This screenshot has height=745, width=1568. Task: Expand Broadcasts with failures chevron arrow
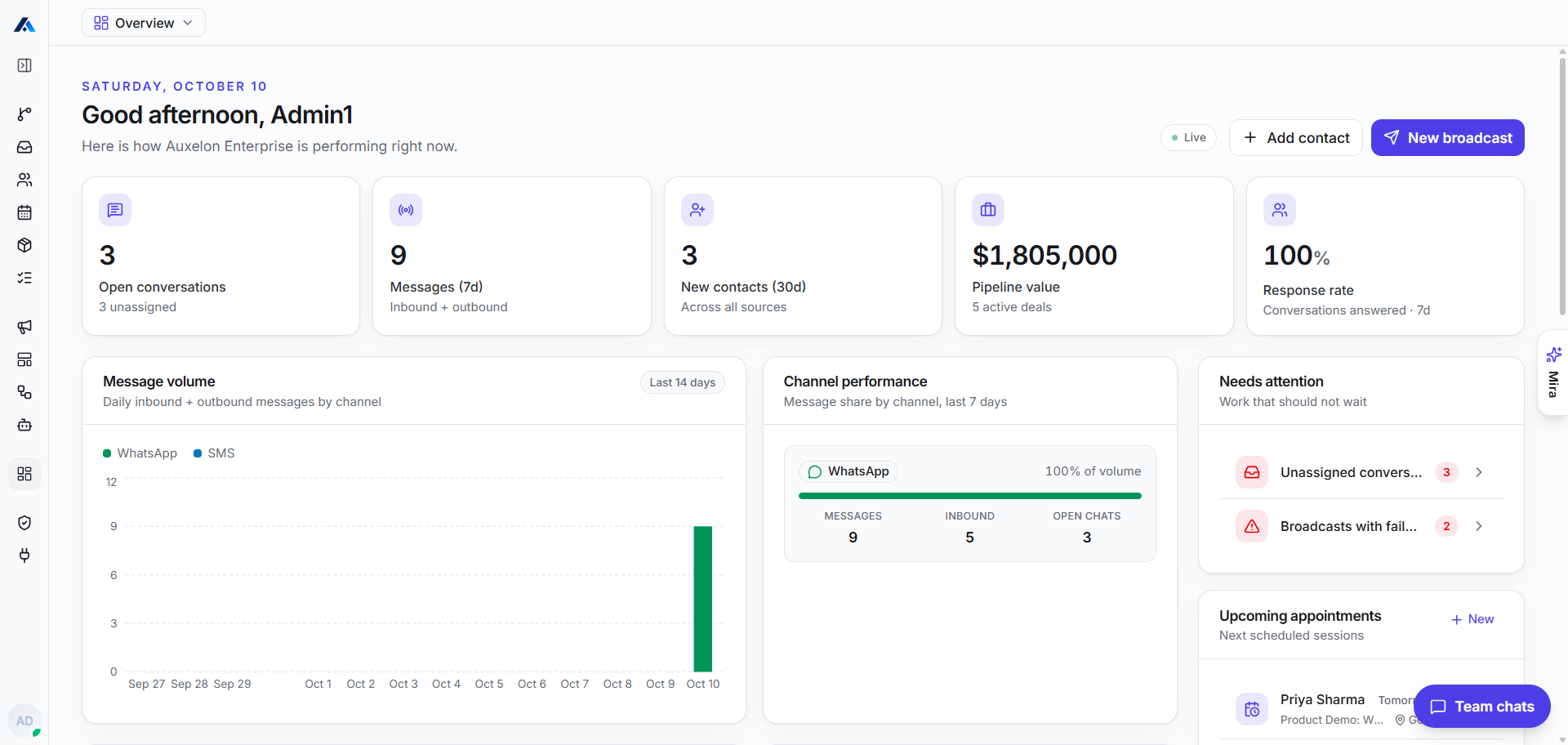[1478, 526]
